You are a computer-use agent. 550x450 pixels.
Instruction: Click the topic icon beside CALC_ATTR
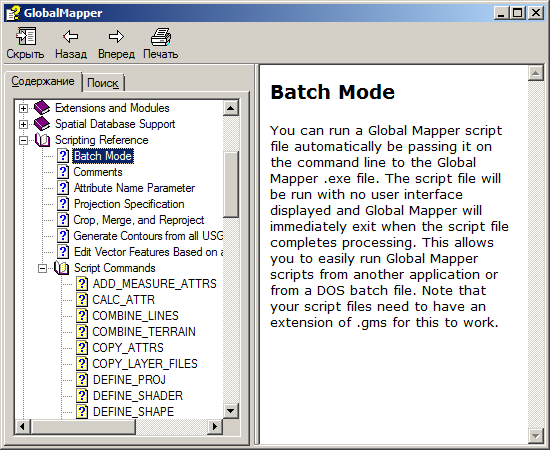tap(82, 300)
